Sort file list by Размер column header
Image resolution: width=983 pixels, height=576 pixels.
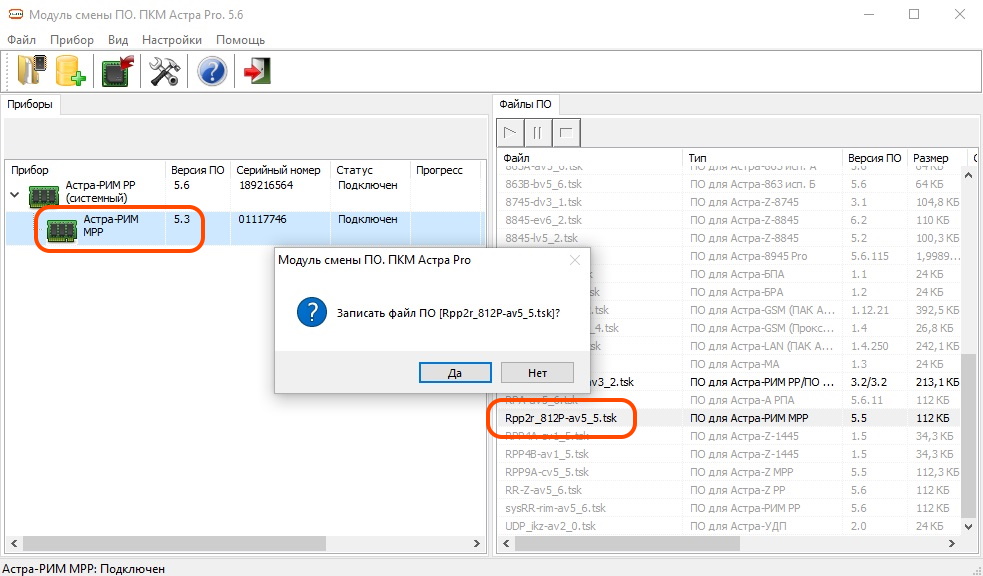[931, 158]
